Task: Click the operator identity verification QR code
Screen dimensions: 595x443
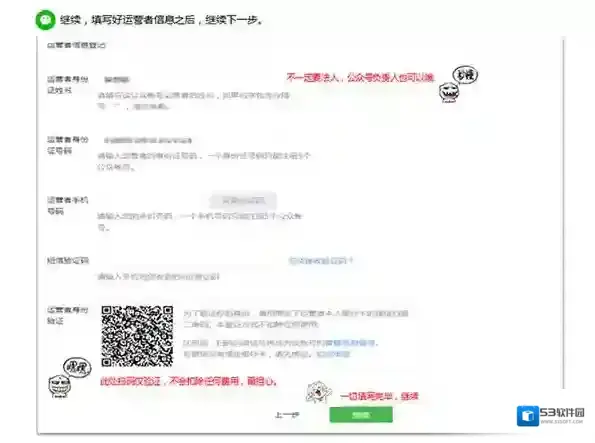Action: [137, 336]
